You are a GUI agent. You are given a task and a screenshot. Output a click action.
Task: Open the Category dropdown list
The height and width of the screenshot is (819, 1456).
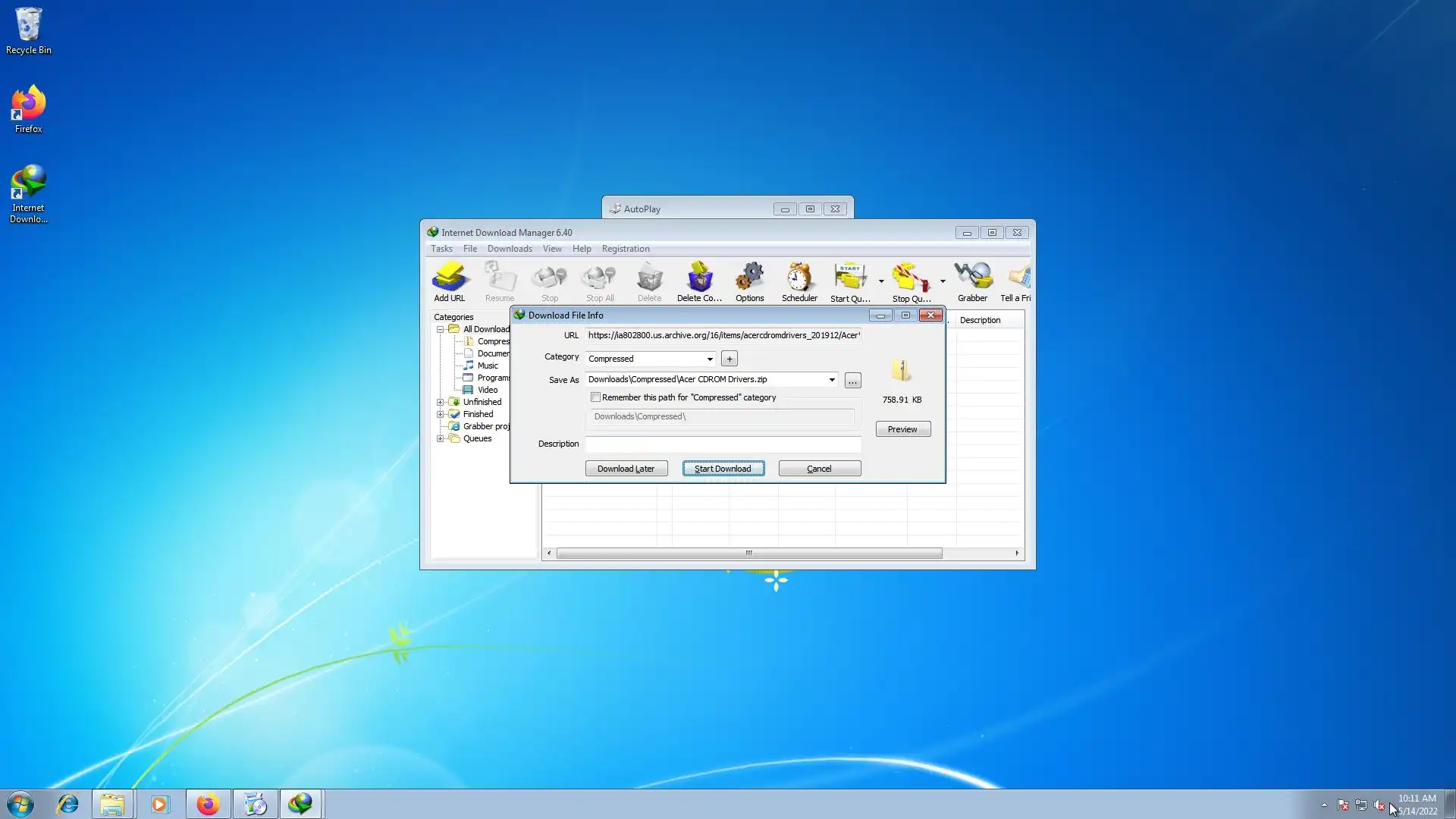(710, 359)
